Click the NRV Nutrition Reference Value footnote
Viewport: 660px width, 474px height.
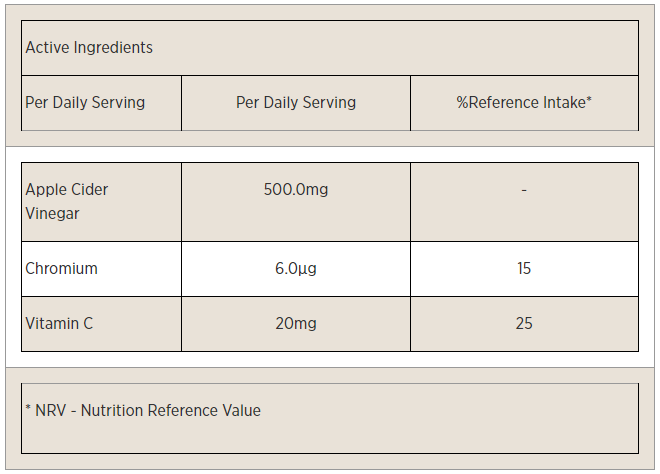[143, 410]
